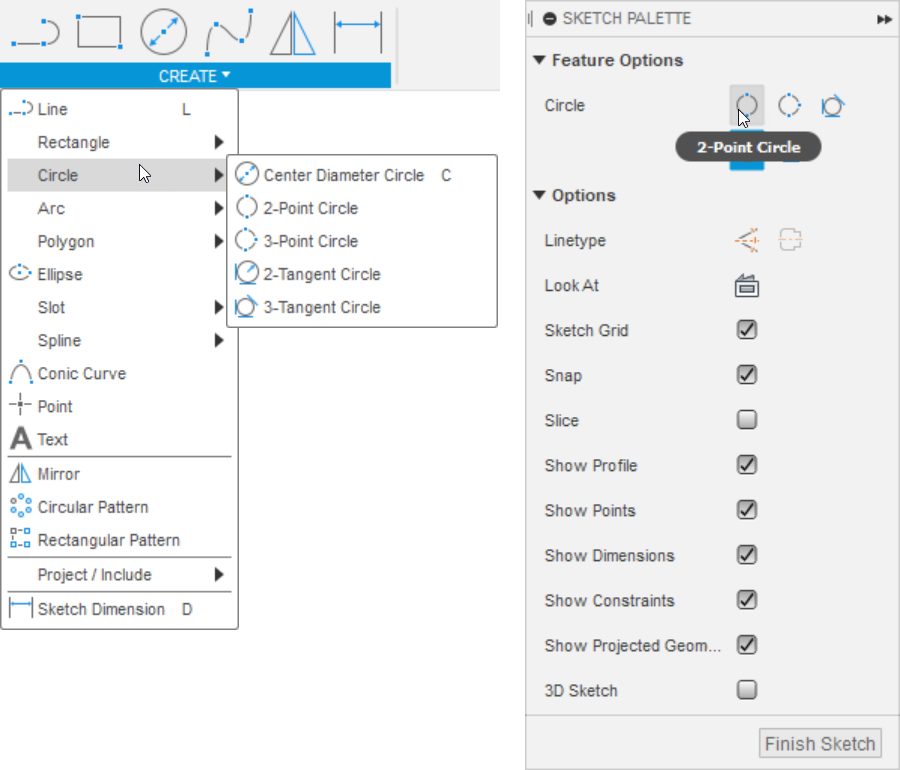Viewport: 900px width, 770px height.
Task: Choose 2-Tangent Circle in the submenu
Action: coord(362,274)
